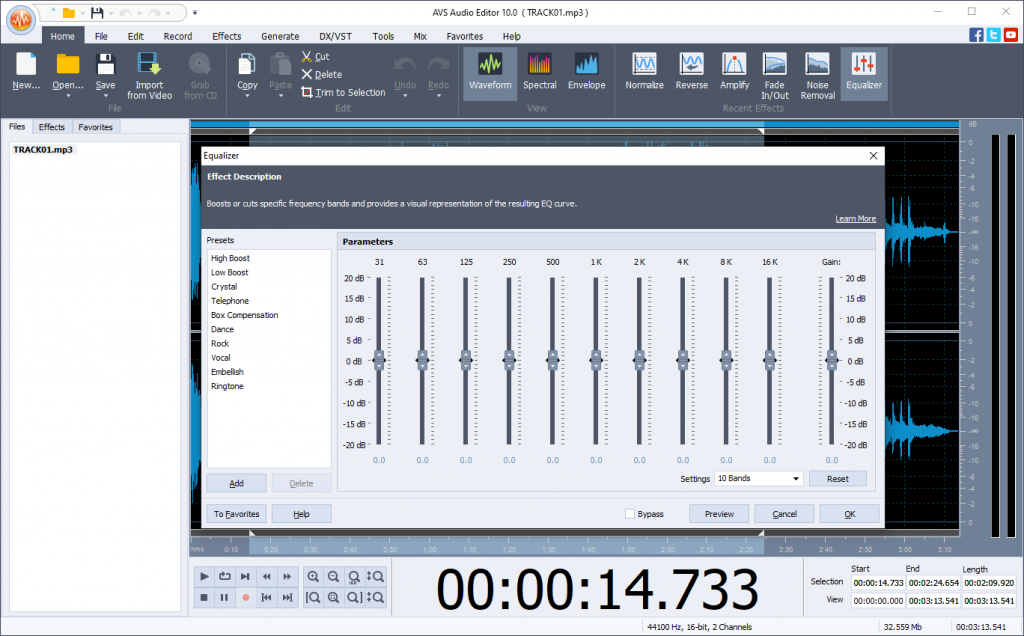Start recording with the red record button
This screenshot has height=636, width=1024.
[244, 597]
